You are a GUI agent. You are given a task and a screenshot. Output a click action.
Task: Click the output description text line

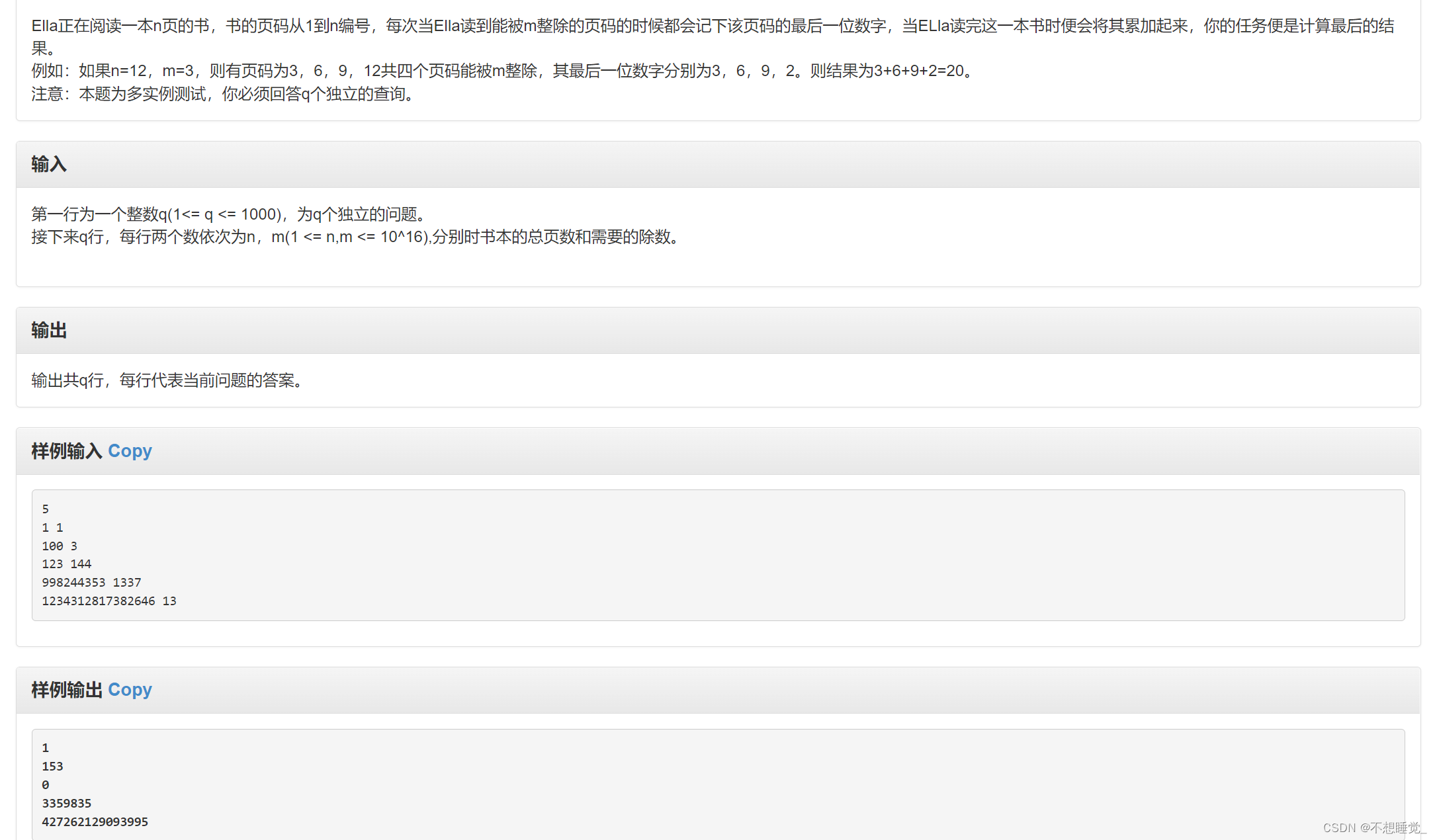click(169, 380)
